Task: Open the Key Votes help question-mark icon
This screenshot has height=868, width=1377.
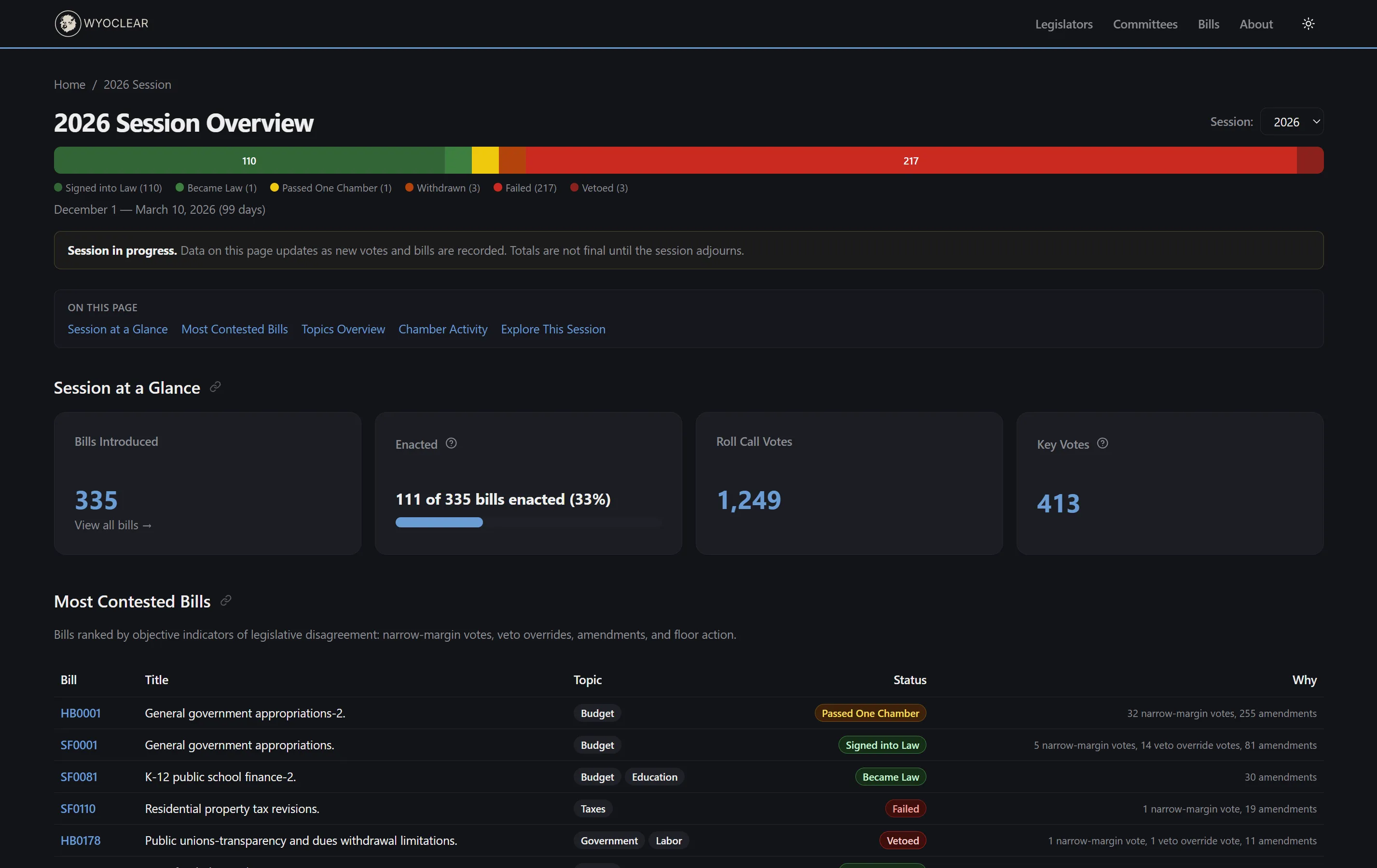Action: tap(1102, 443)
